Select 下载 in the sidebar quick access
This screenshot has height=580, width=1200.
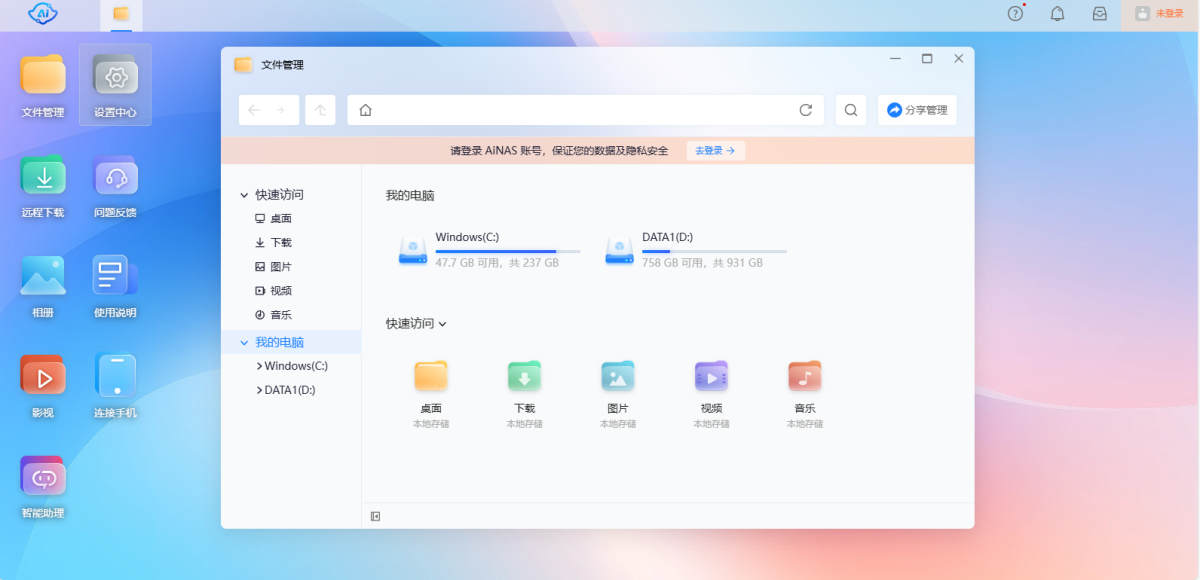[280, 243]
